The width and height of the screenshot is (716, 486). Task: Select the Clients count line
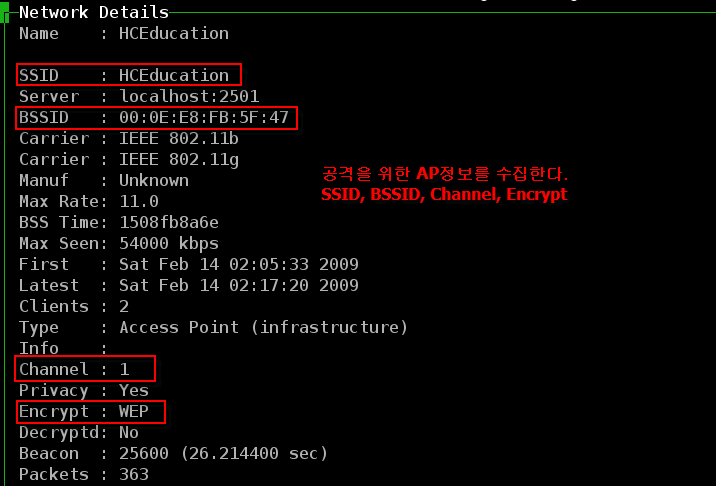coord(74,306)
